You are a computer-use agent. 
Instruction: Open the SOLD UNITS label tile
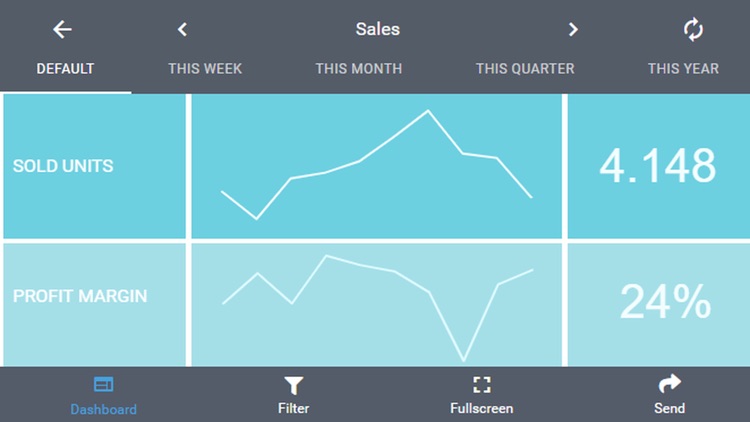click(x=95, y=166)
